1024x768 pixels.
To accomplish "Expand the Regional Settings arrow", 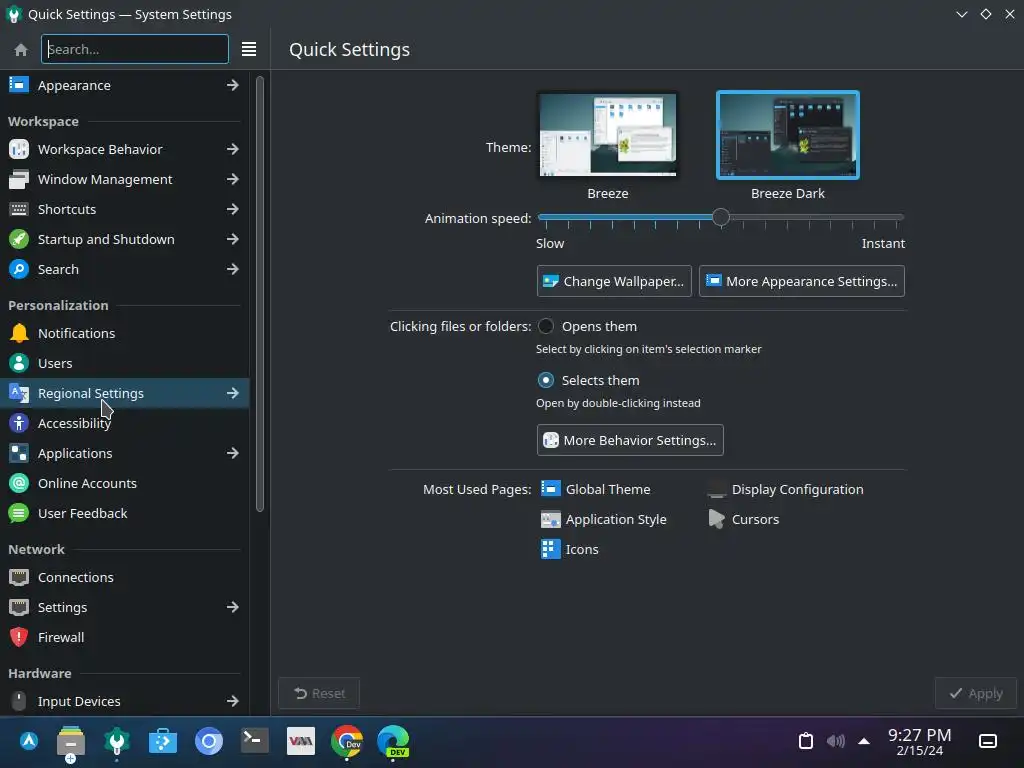I will (x=232, y=393).
